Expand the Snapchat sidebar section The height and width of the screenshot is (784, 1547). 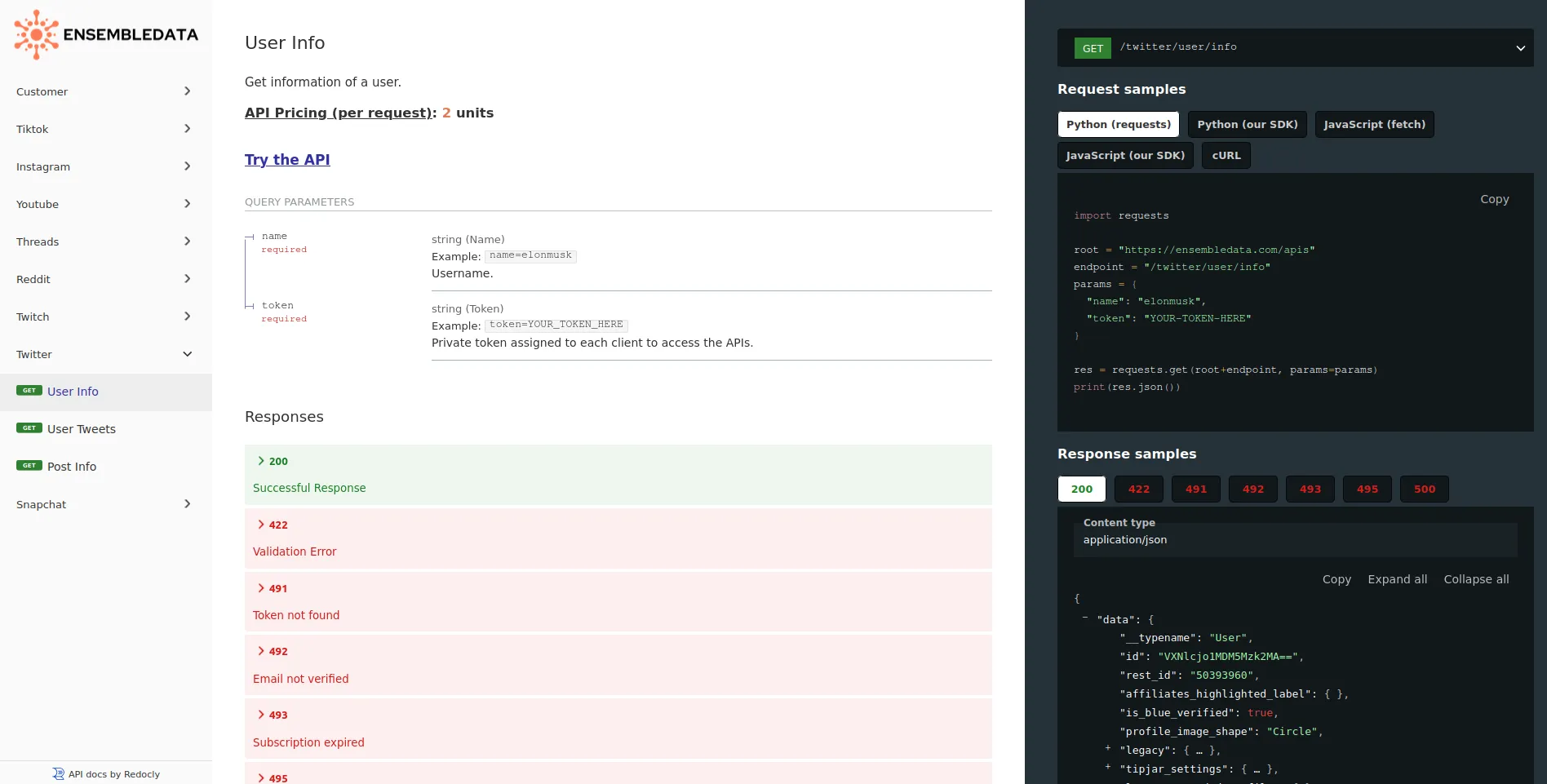106,504
